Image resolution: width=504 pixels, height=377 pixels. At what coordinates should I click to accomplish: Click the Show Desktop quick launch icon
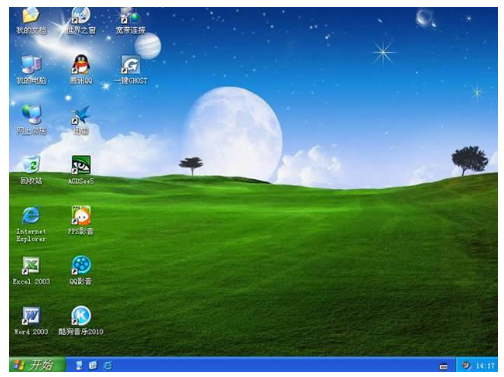pyautogui.click(x=79, y=366)
